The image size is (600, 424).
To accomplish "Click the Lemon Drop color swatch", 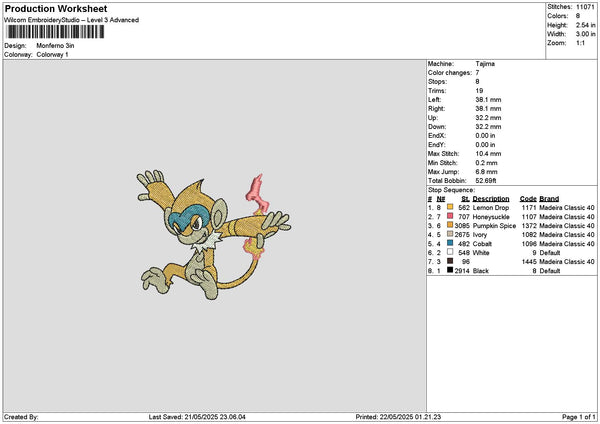I will pyautogui.click(x=450, y=207).
